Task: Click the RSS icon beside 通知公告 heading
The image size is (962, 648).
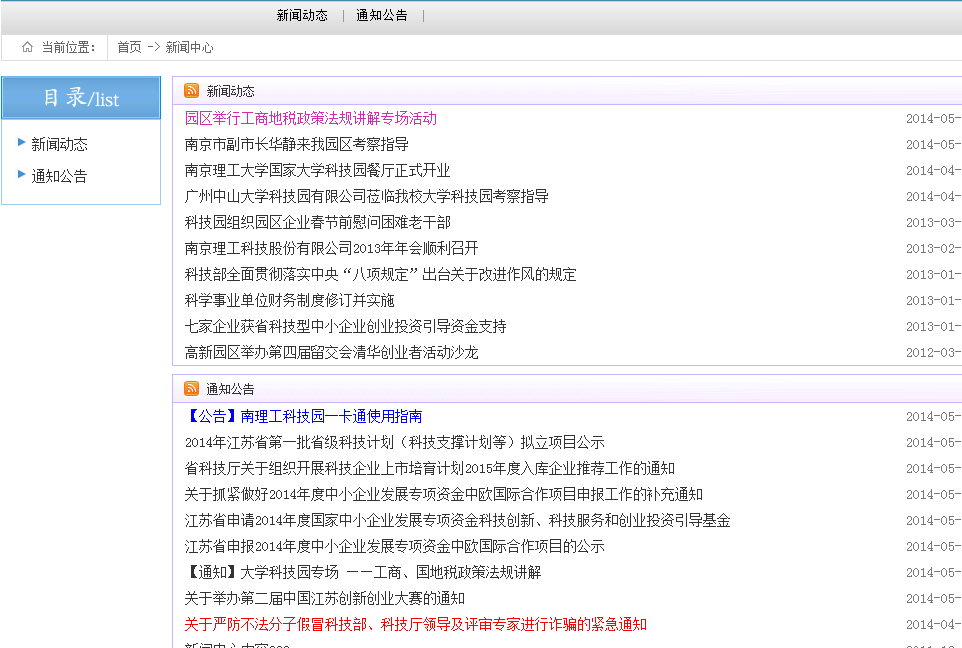Action: coord(191,389)
